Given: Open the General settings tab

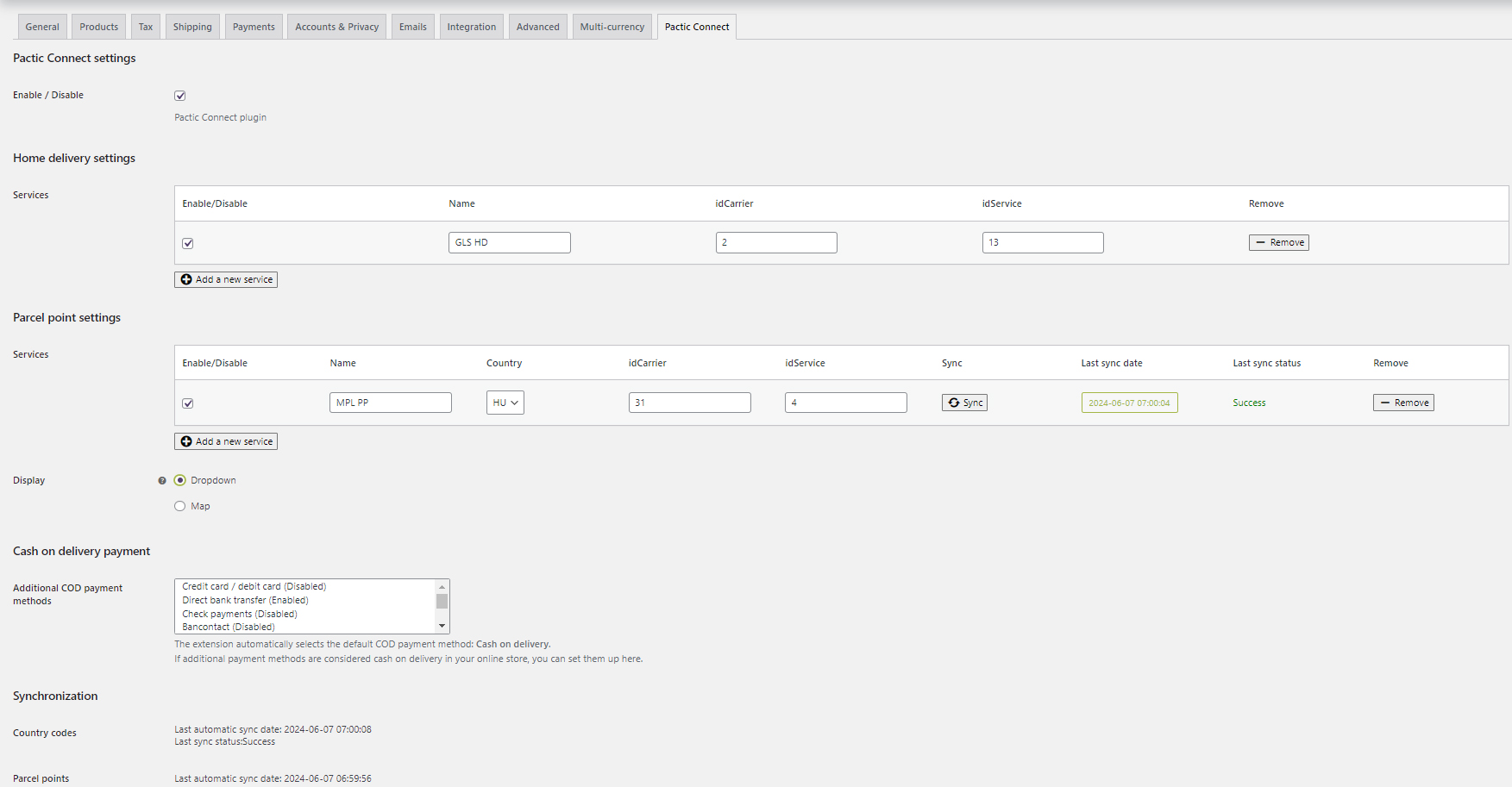Looking at the screenshot, I should (42, 27).
